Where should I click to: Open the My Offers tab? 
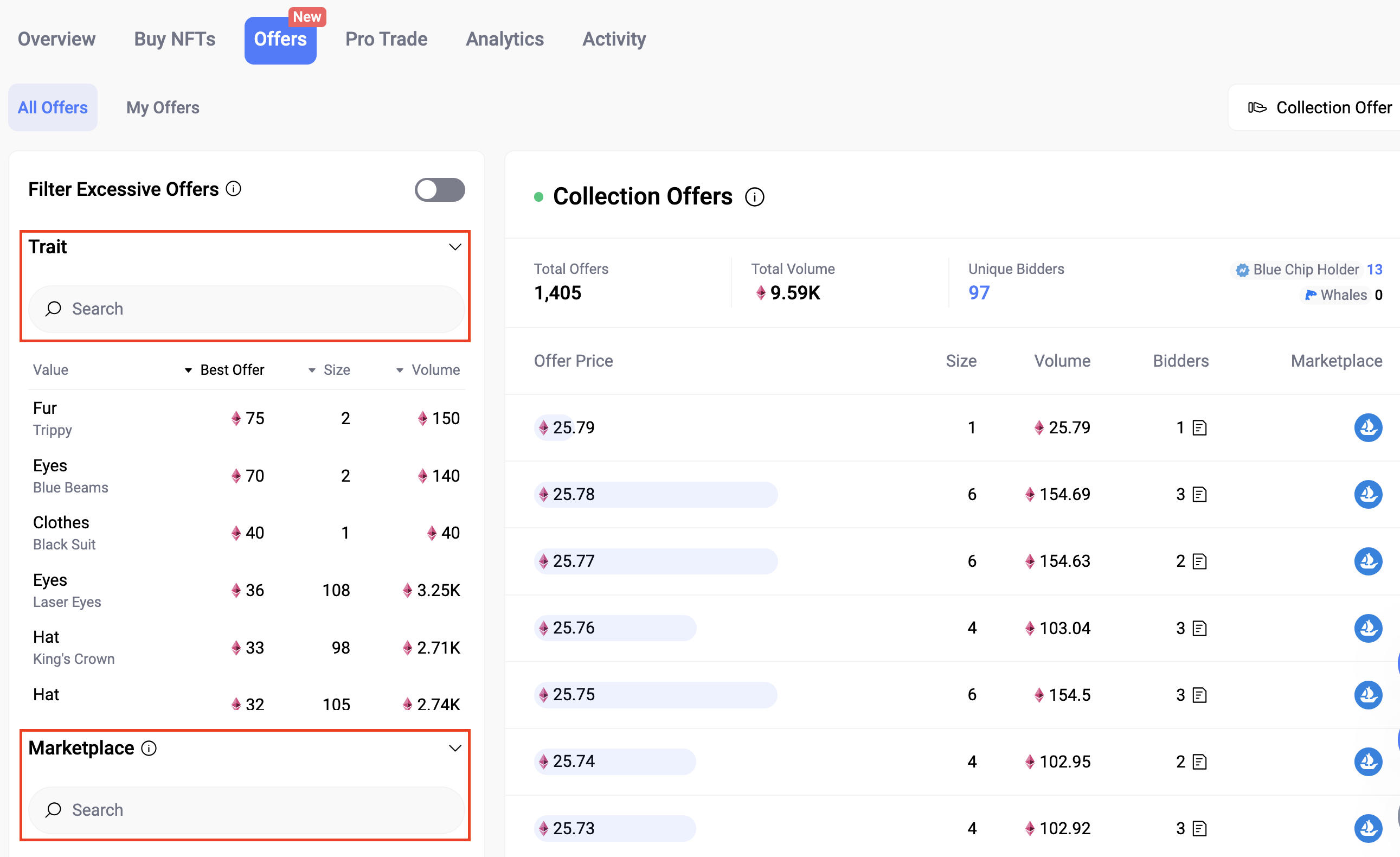163,107
